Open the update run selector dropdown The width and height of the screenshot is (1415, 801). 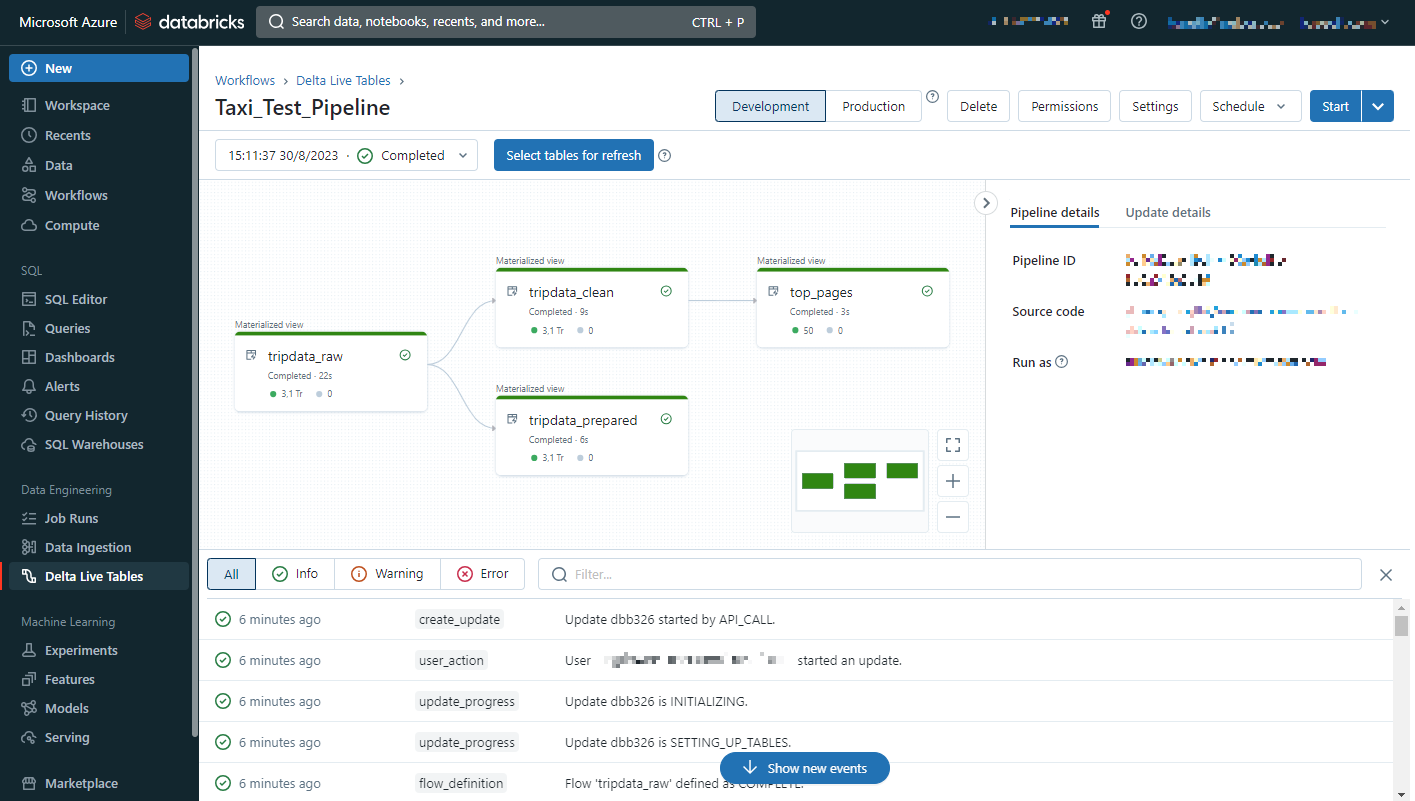[346, 156]
